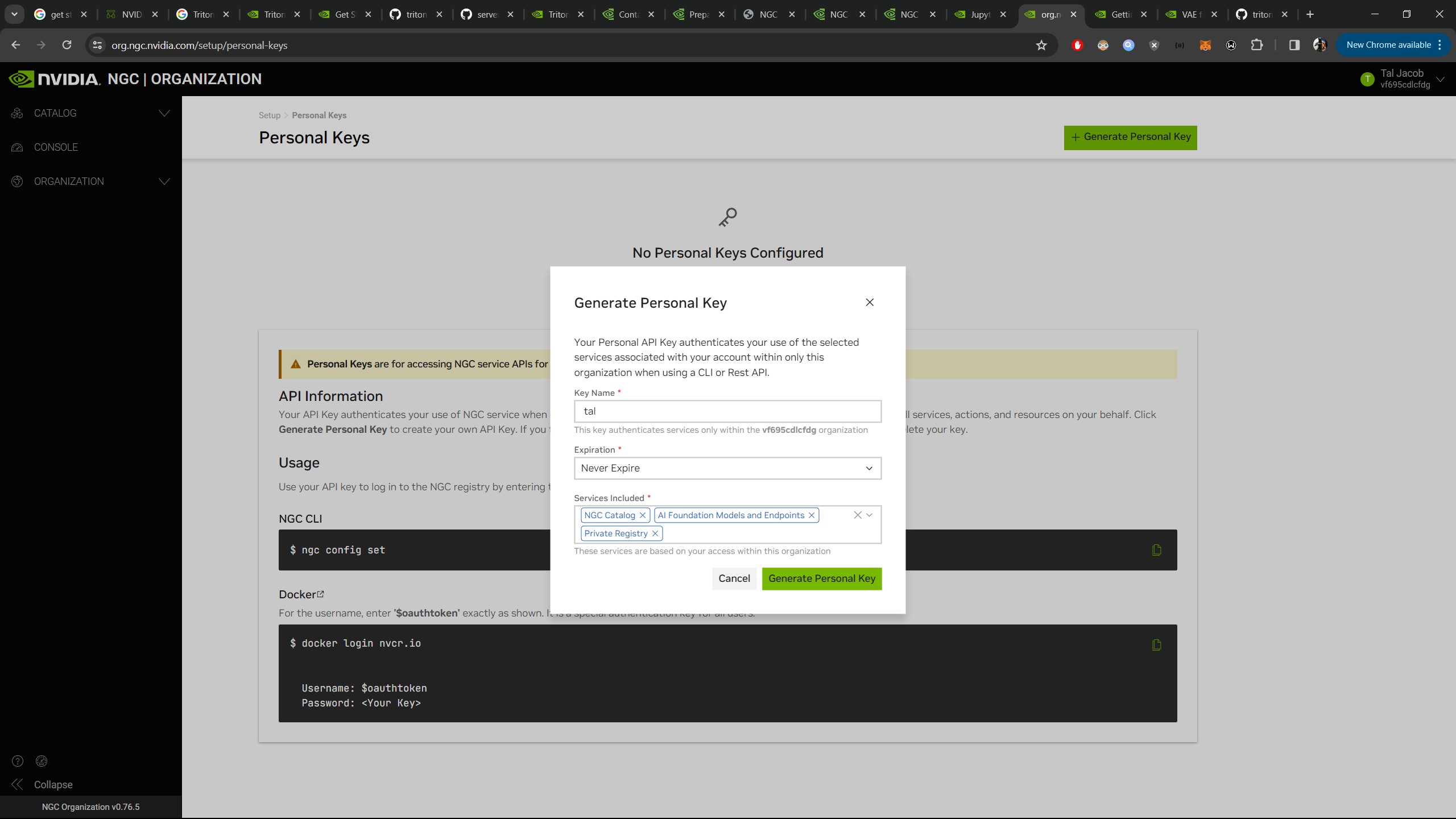Click the Personal Keys breadcrumb

(x=319, y=115)
